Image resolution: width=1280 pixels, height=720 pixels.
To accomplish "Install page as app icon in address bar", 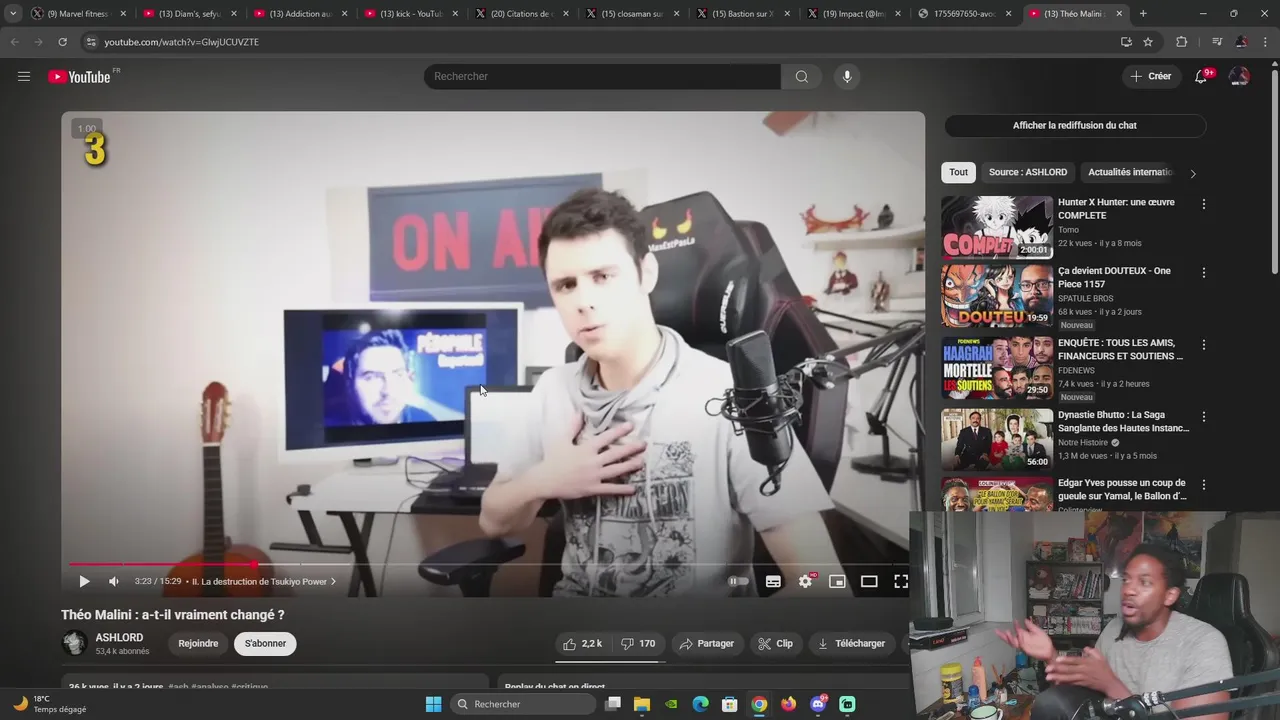I will [x=1126, y=42].
